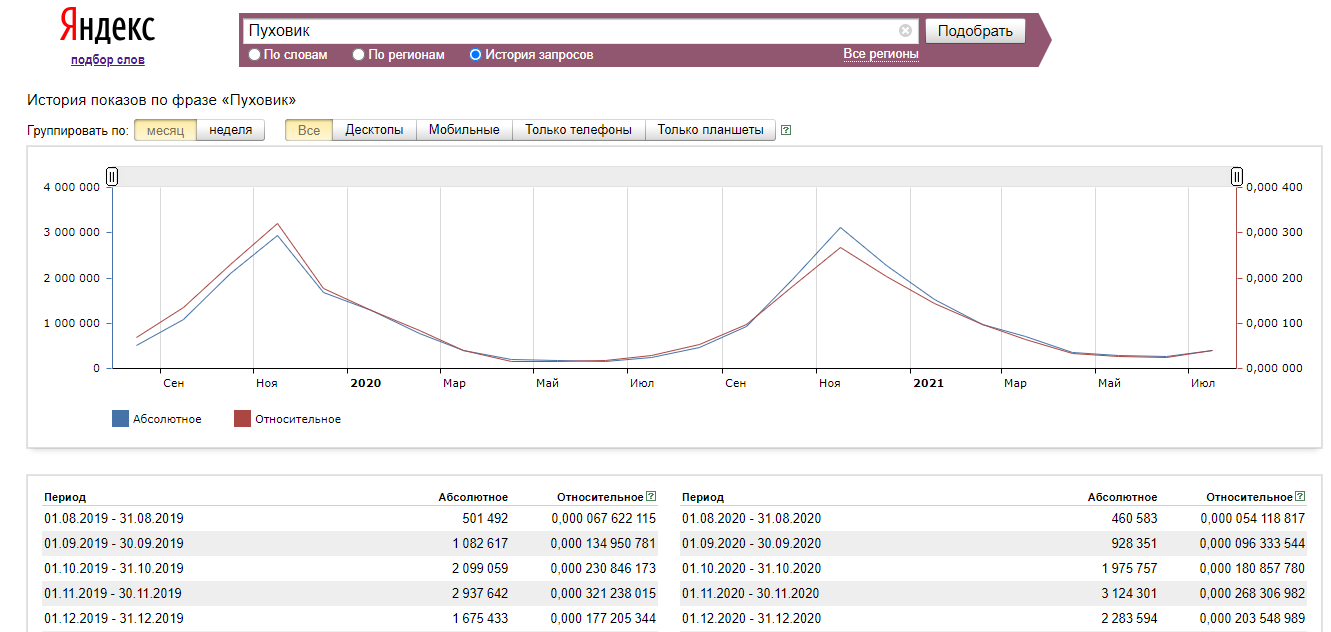Click the left chart range slider handle
Screen dimensions: 1331x632
(x=112, y=177)
